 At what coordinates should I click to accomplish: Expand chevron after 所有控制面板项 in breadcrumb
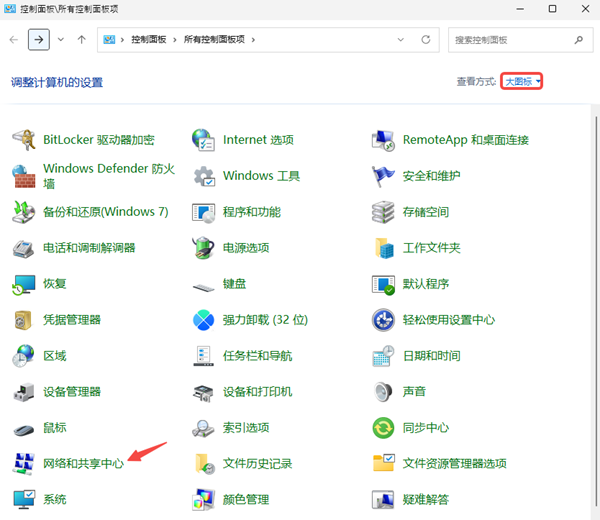(253, 40)
